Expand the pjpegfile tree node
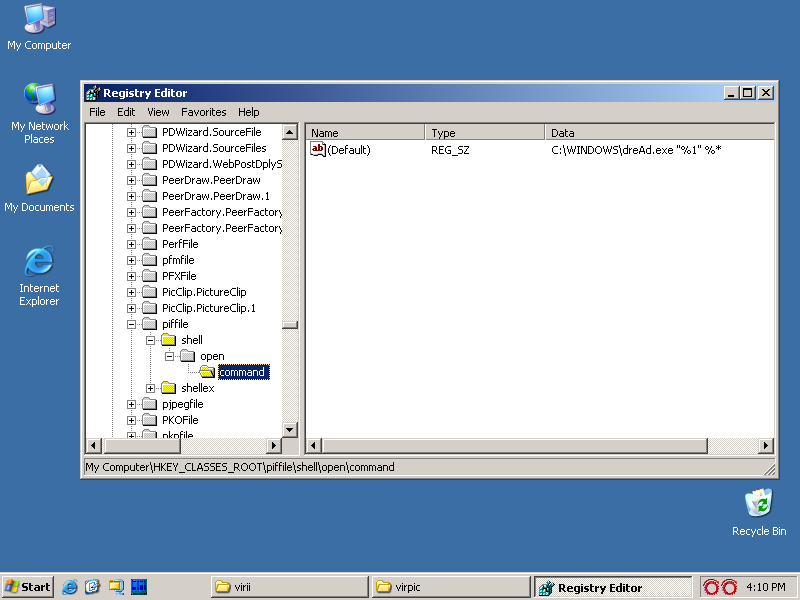 click(131, 404)
